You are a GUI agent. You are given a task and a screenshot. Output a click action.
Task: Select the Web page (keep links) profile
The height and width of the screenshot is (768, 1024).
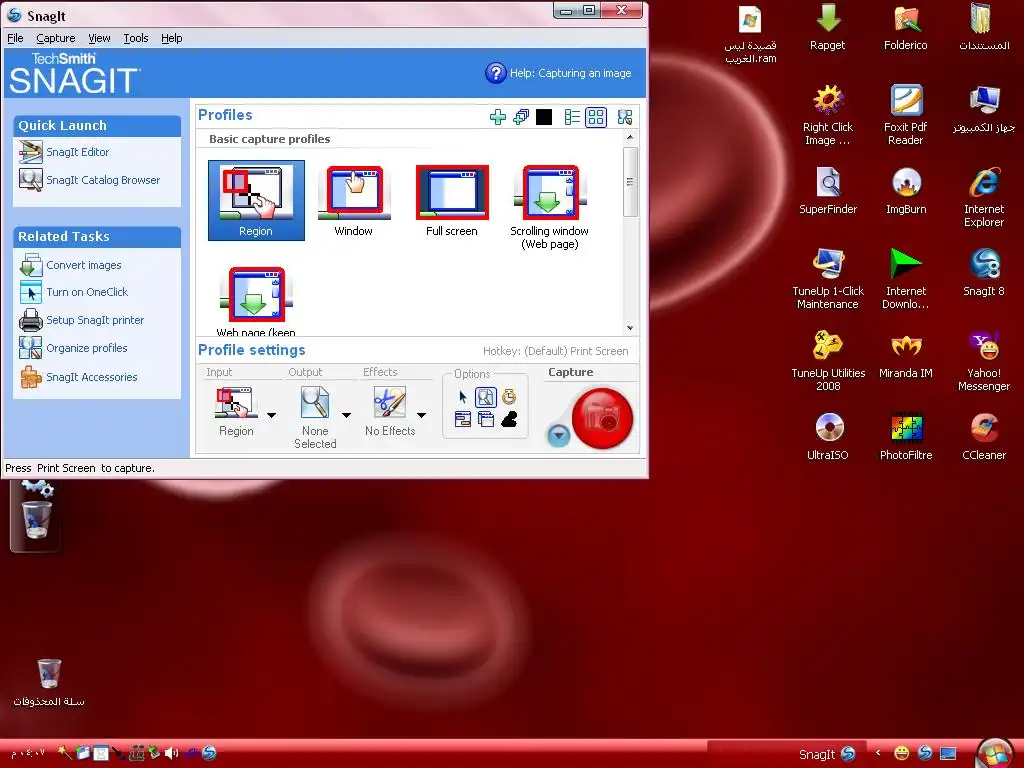point(256,301)
